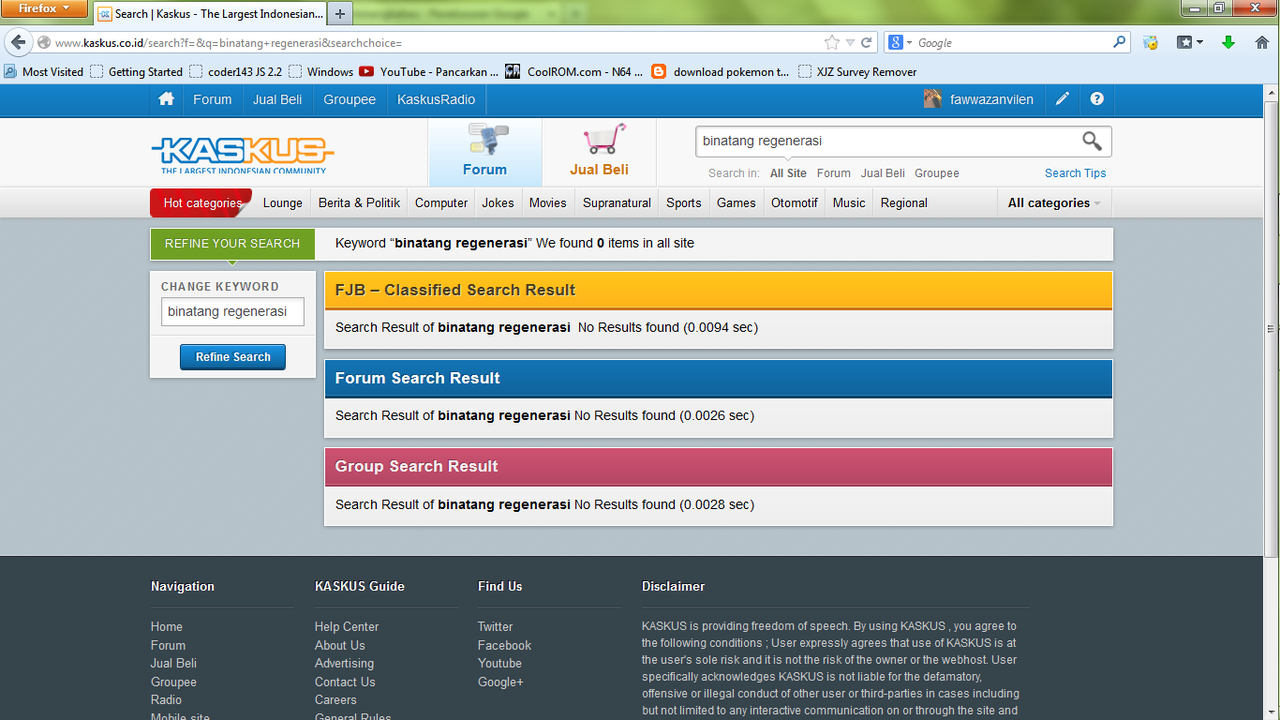Expand All categories dropdown

pos(1054,203)
